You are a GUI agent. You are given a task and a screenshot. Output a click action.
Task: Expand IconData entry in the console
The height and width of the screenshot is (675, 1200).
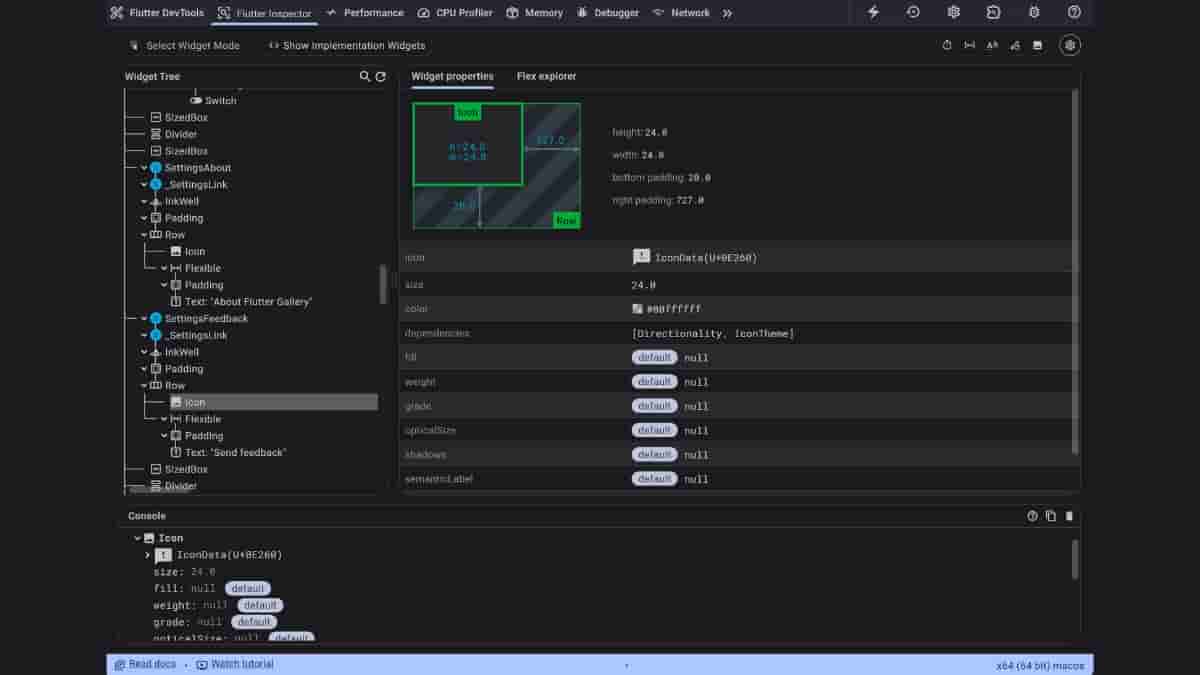click(x=148, y=555)
